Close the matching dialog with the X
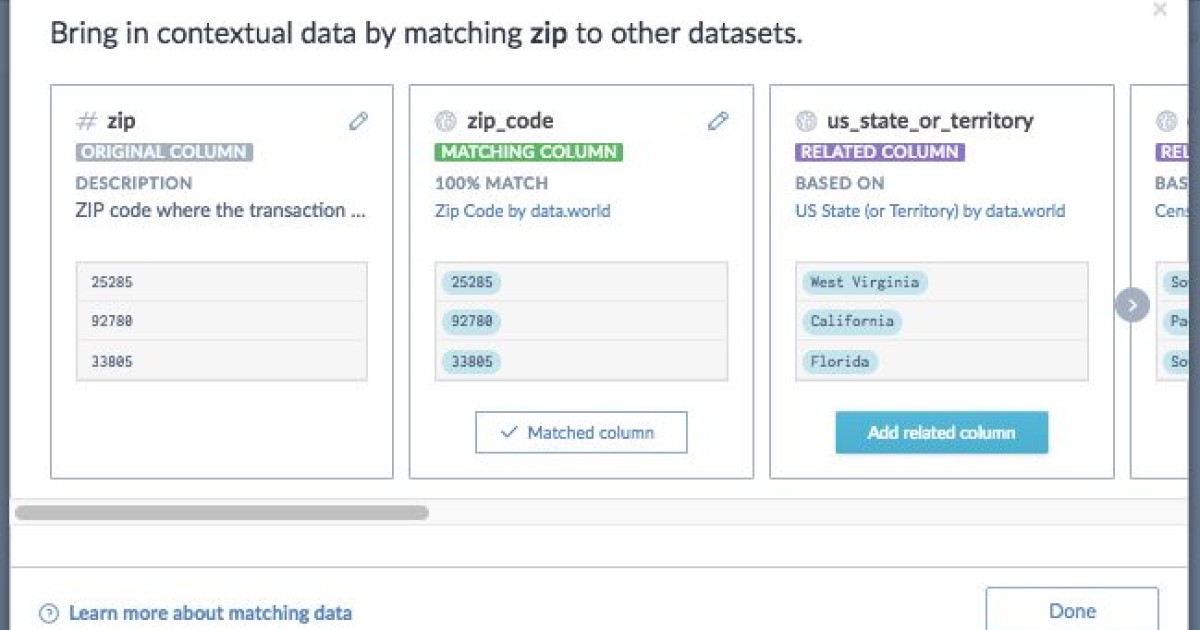 pos(1160,10)
